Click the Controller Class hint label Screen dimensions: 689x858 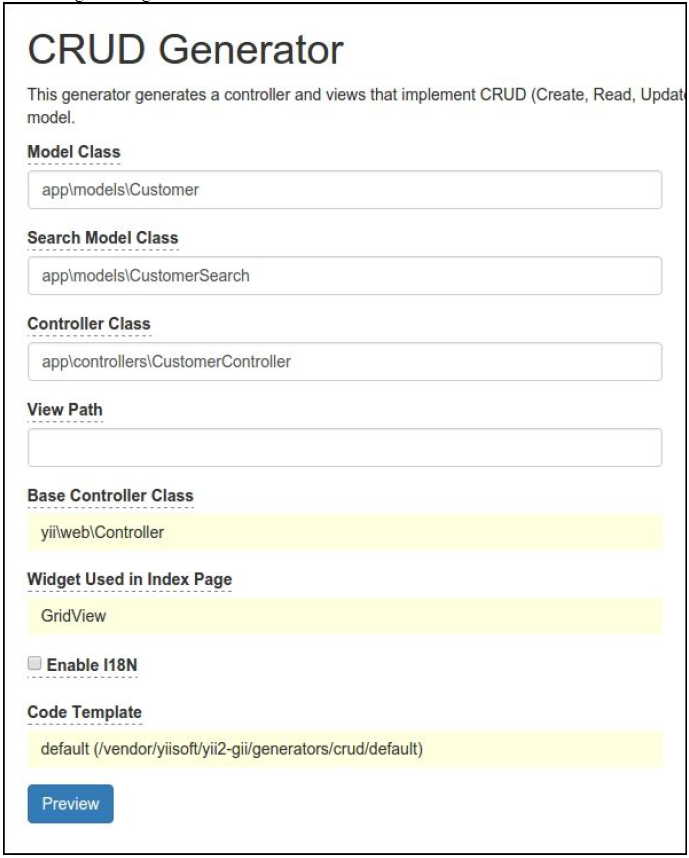click(x=89, y=324)
